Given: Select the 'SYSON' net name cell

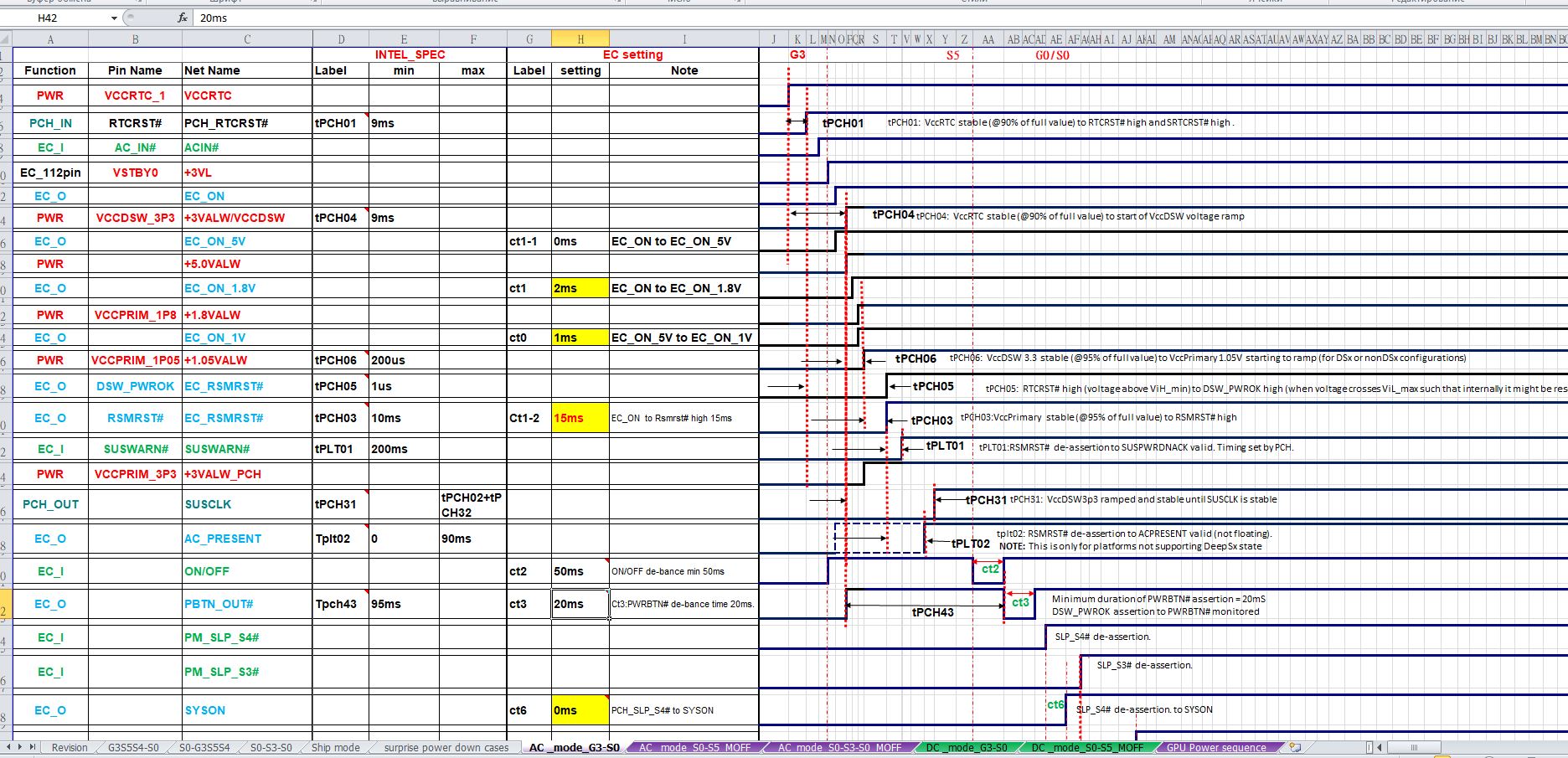Looking at the screenshot, I should pyautogui.click(x=247, y=710).
